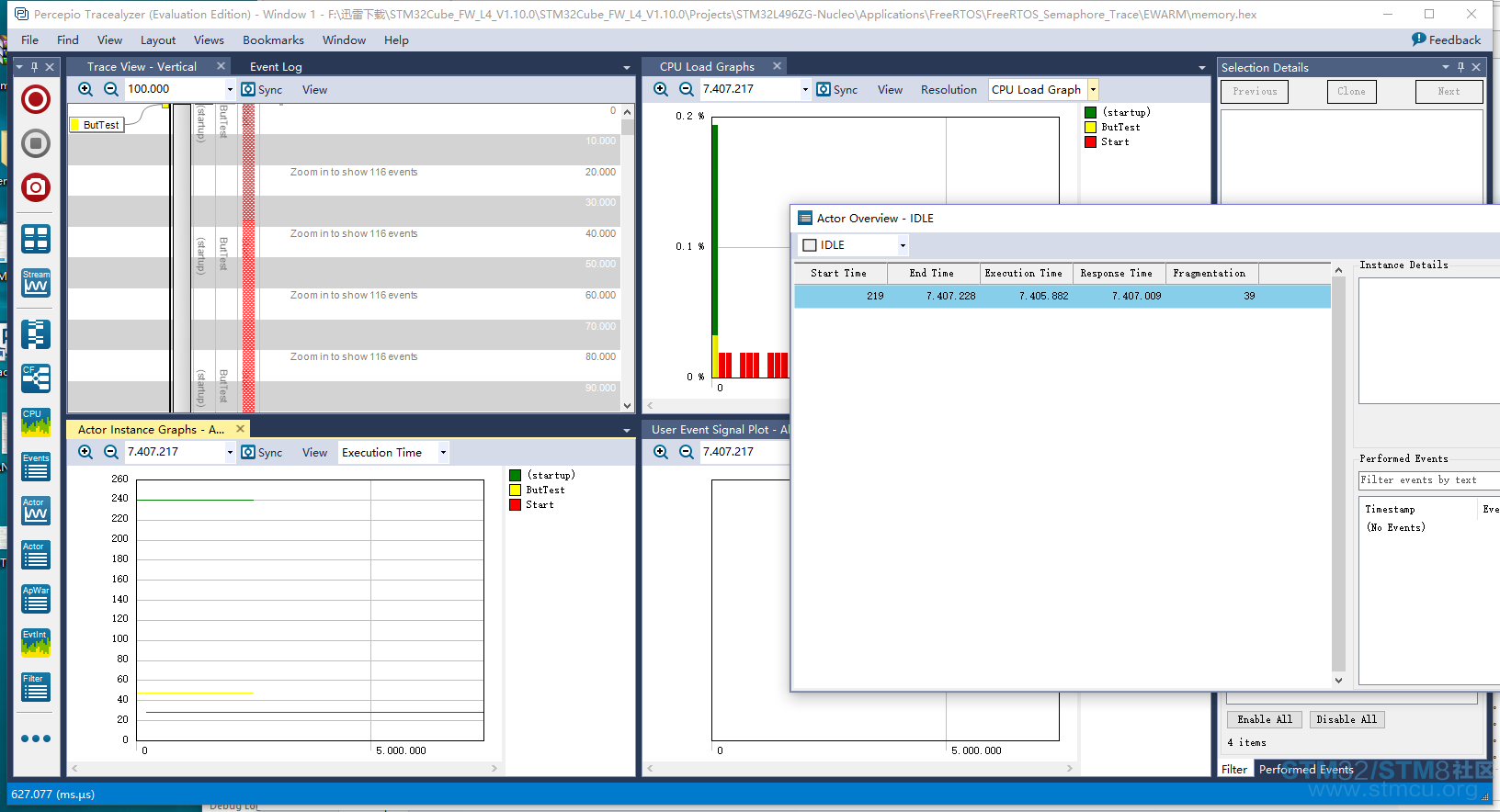This screenshot has width=1500, height=812.
Task: Click red Start swatch in Actor Instance legend
Action: pyautogui.click(x=516, y=505)
